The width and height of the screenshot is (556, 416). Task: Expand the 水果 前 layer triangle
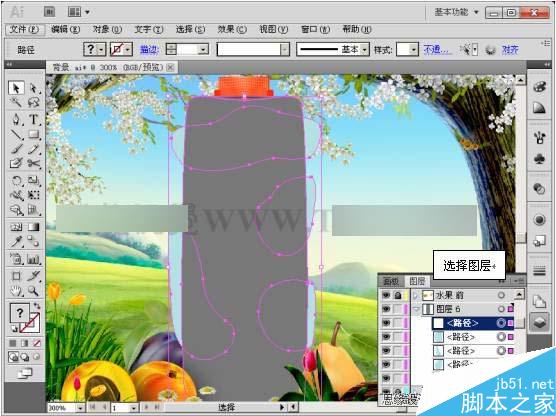click(416, 295)
